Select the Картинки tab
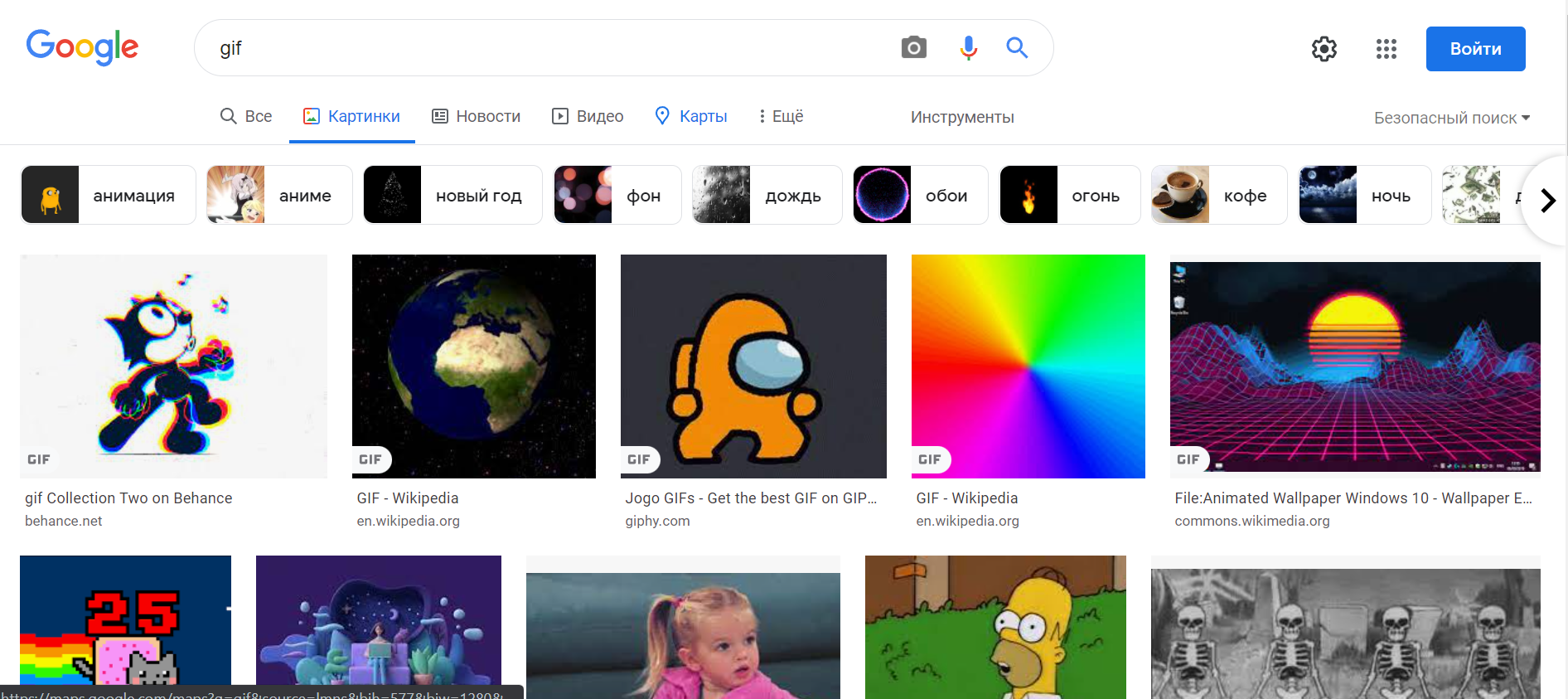Screen dimensions: 1568x699 351,117
